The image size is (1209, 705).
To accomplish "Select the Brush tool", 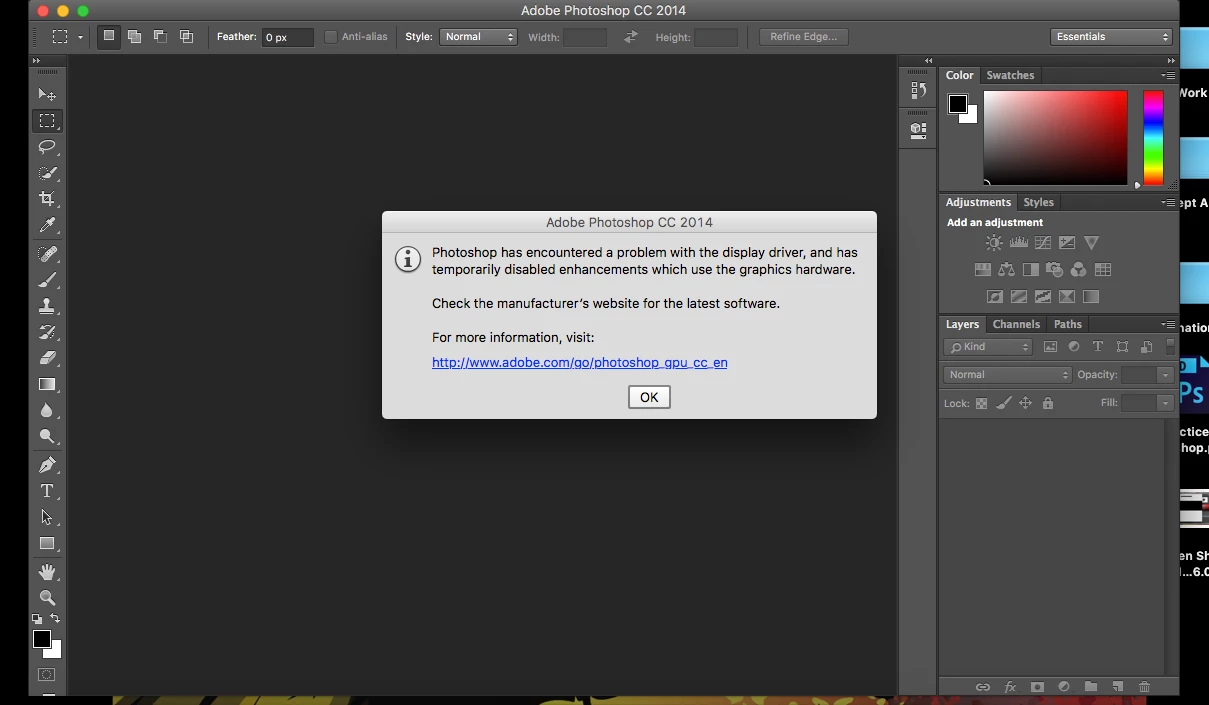I will coord(47,280).
